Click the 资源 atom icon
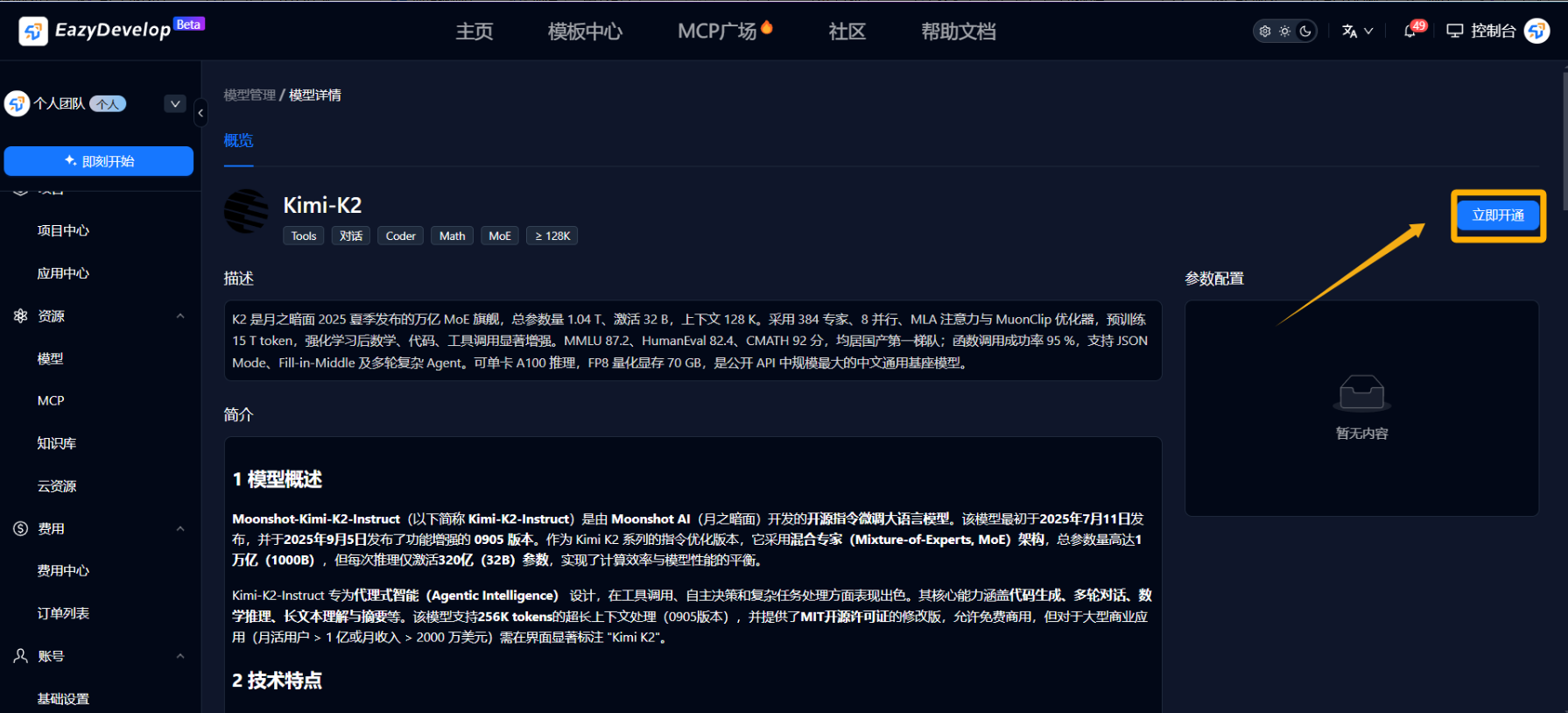The height and width of the screenshot is (713, 1568). pos(21,315)
